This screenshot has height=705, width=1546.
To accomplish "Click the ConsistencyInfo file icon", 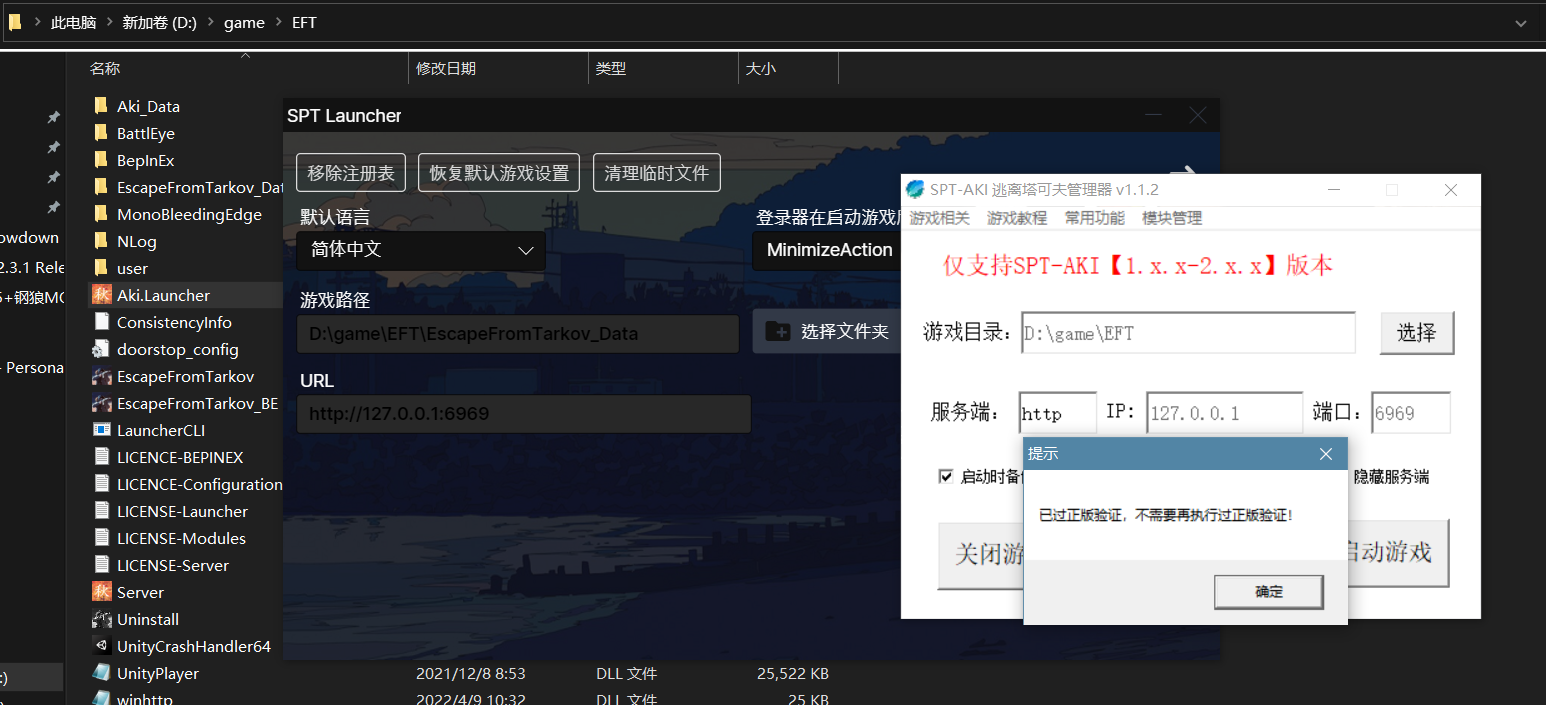I will point(100,322).
